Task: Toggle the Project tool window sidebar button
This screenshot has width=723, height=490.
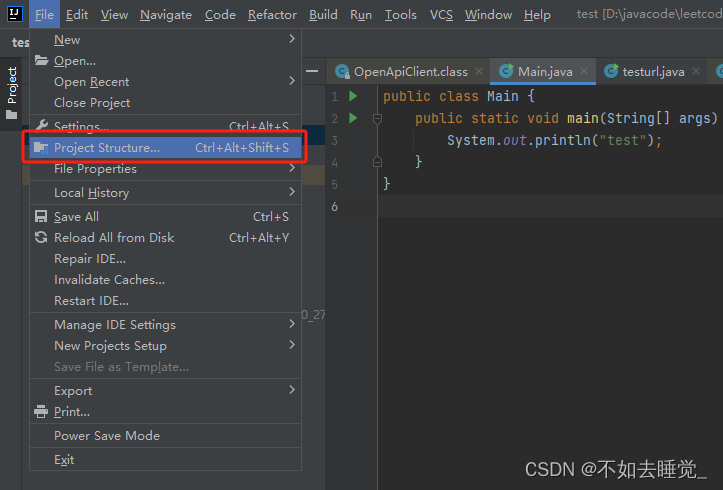Action: click(11, 93)
